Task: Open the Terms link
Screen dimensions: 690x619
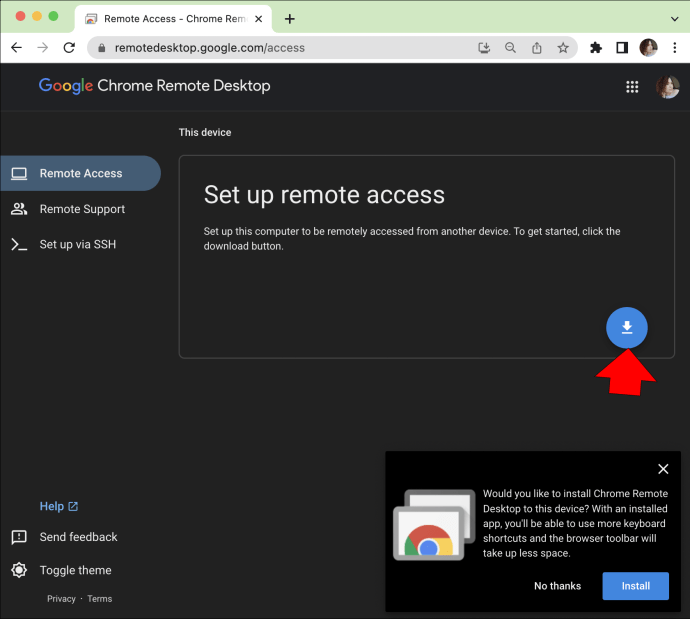Action: [x=99, y=599]
